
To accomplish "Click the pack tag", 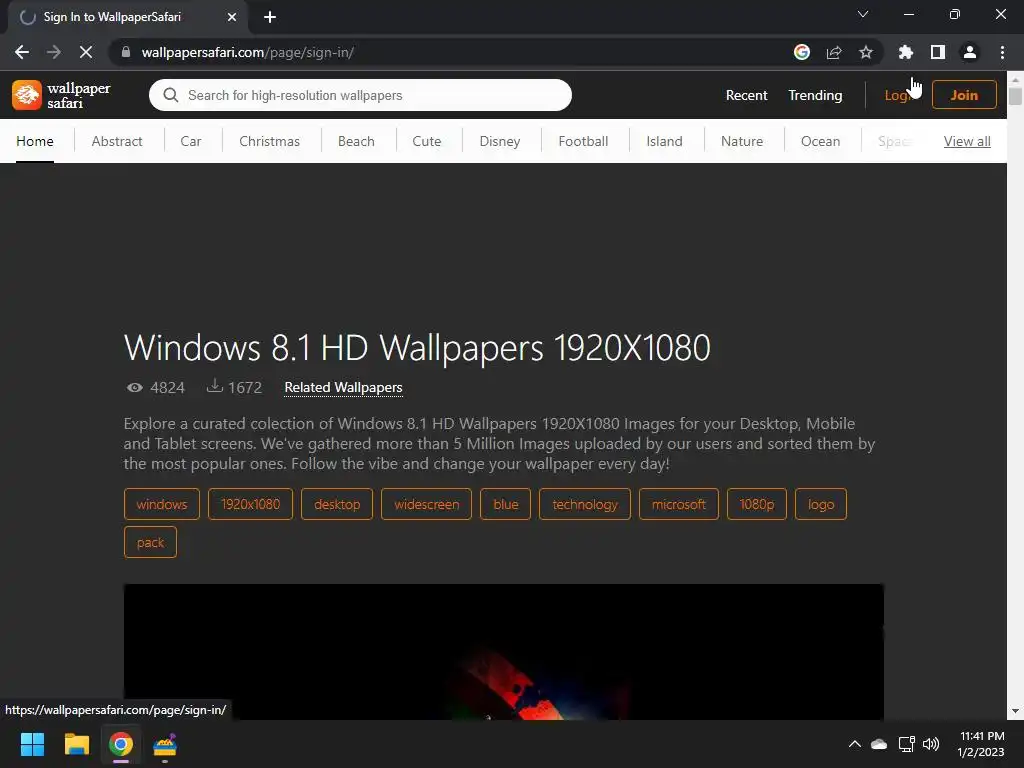I will click(150, 542).
